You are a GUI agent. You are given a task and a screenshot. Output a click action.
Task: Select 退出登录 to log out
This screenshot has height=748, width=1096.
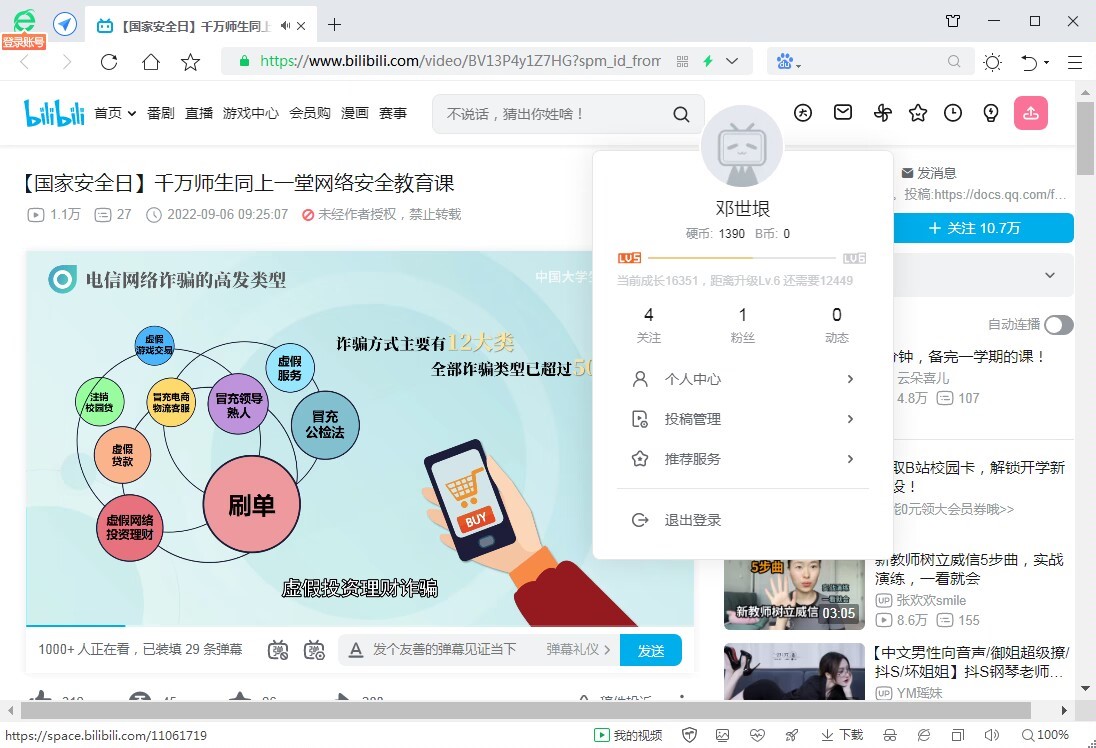click(692, 520)
